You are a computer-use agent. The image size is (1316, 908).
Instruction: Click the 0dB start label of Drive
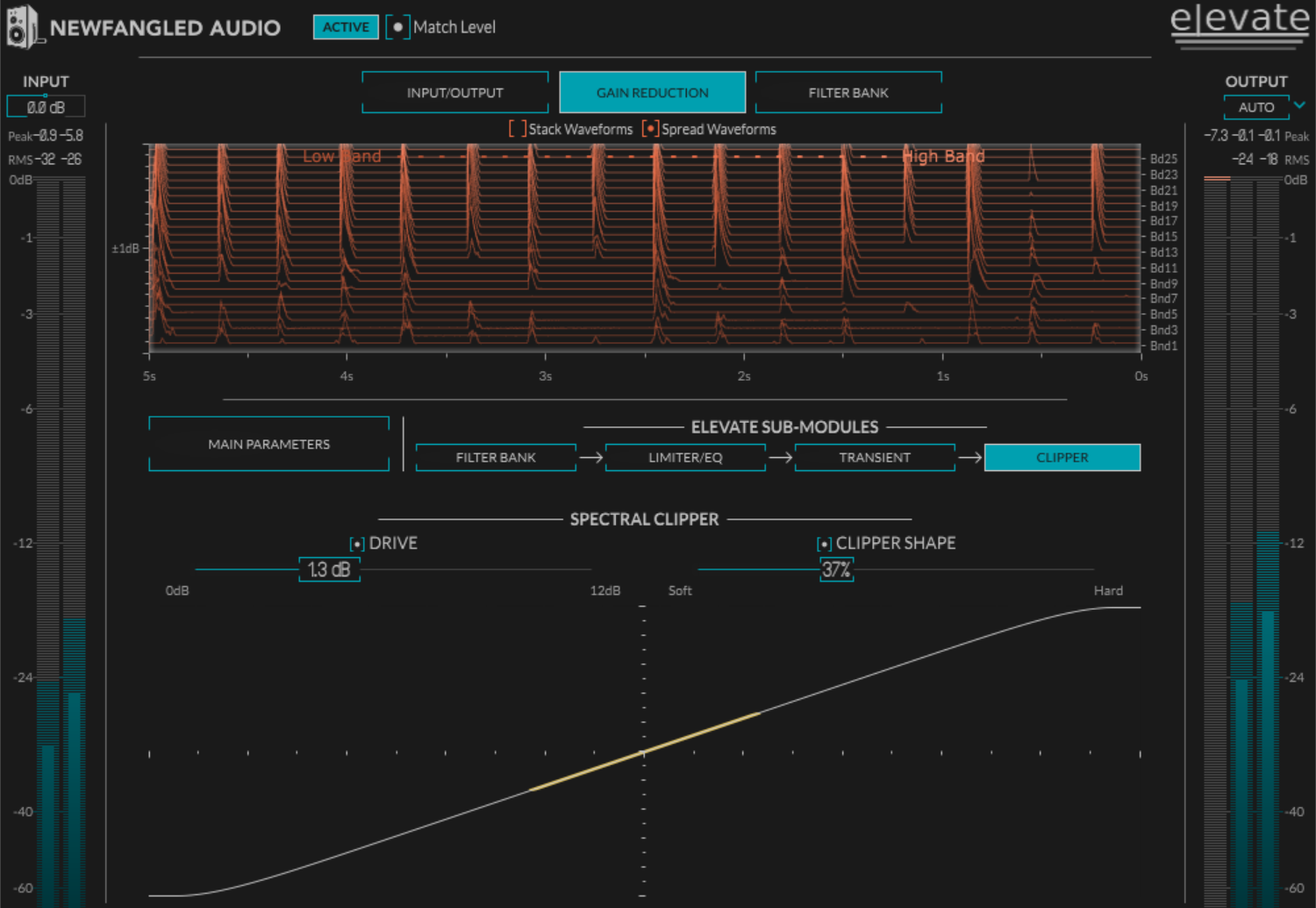coord(177,590)
